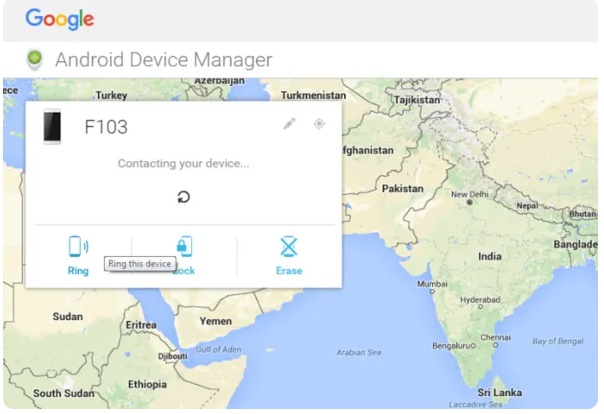The width and height of the screenshot is (604, 414).
Task: Click the Tajikistan label on map
Action: coord(417,100)
